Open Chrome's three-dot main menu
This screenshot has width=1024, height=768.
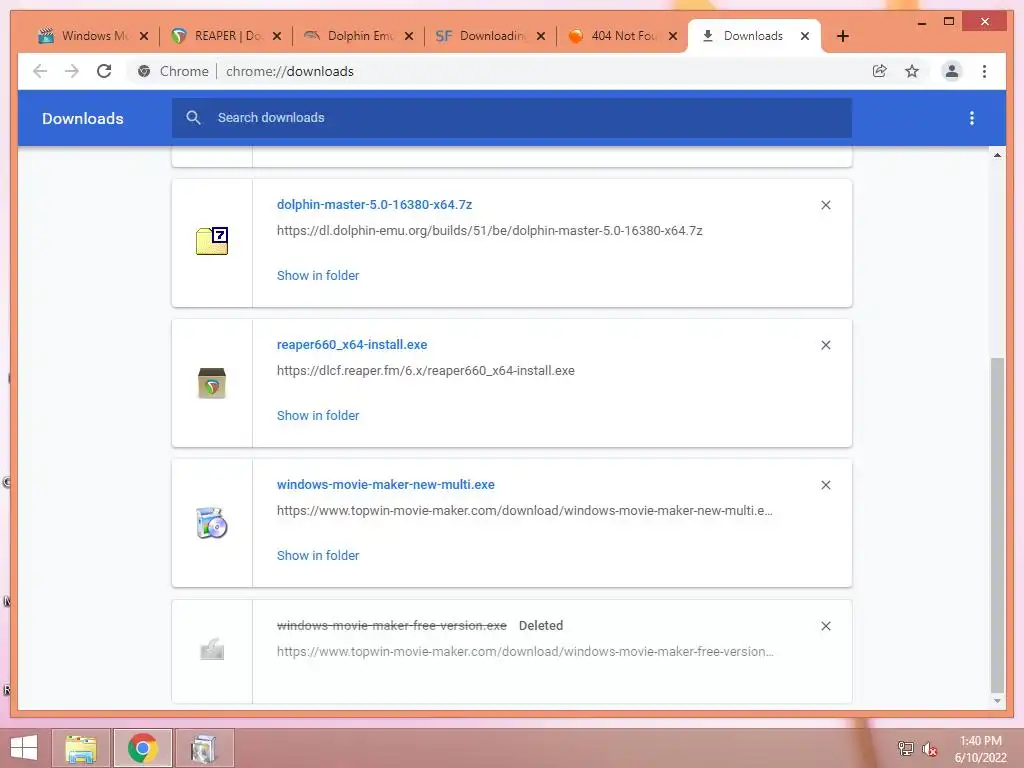click(984, 71)
